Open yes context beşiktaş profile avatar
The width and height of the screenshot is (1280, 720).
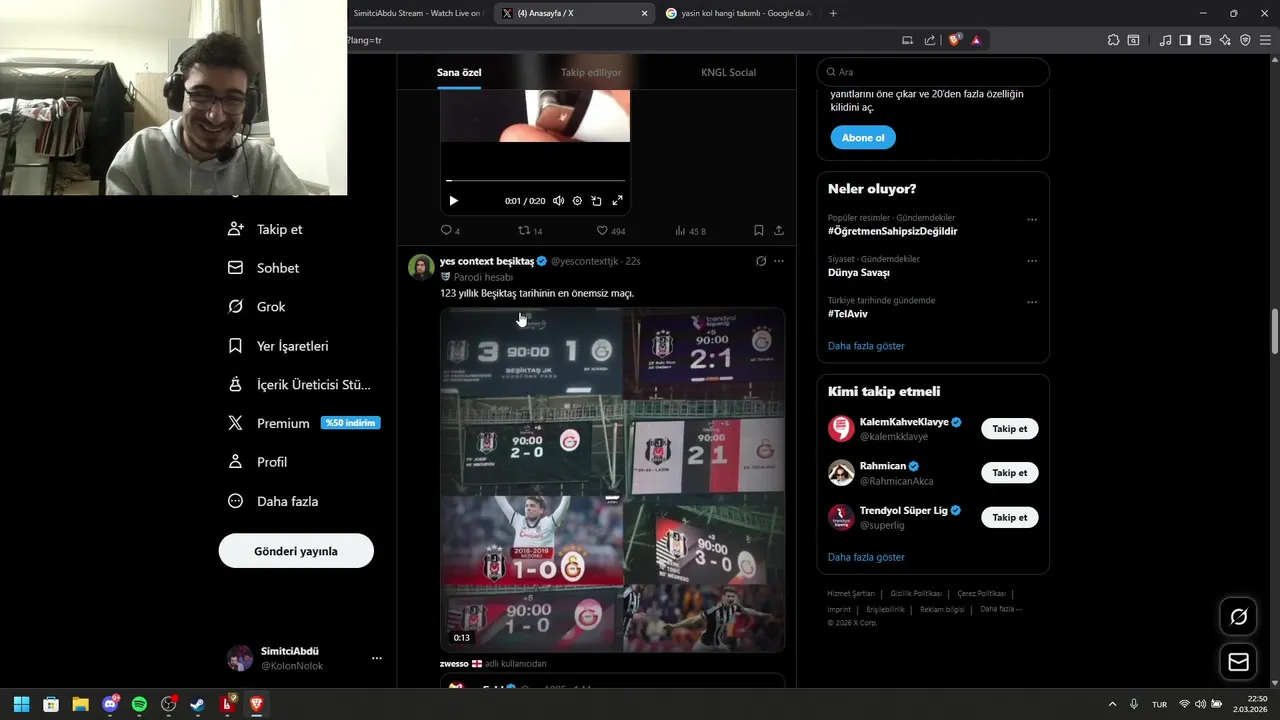coord(421,267)
